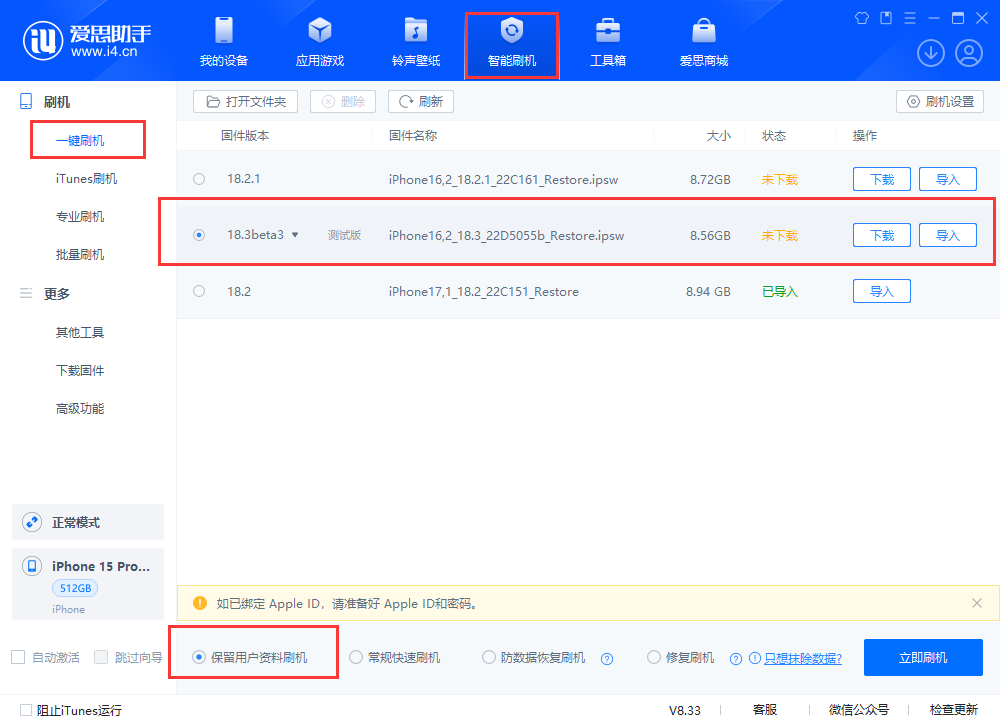The image size is (1000, 725).
Task: Open the 18.3beta3 version dropdown
Action: pos(297,235)
